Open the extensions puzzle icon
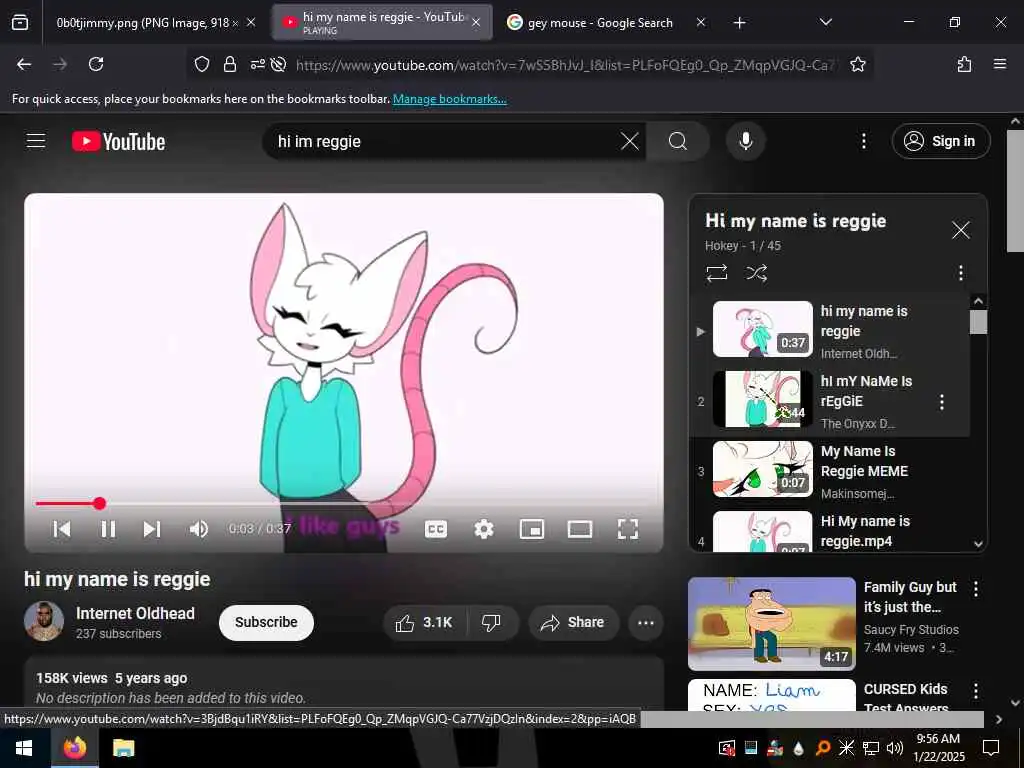This screenshot has height=768, width=1024. [964, 64]
